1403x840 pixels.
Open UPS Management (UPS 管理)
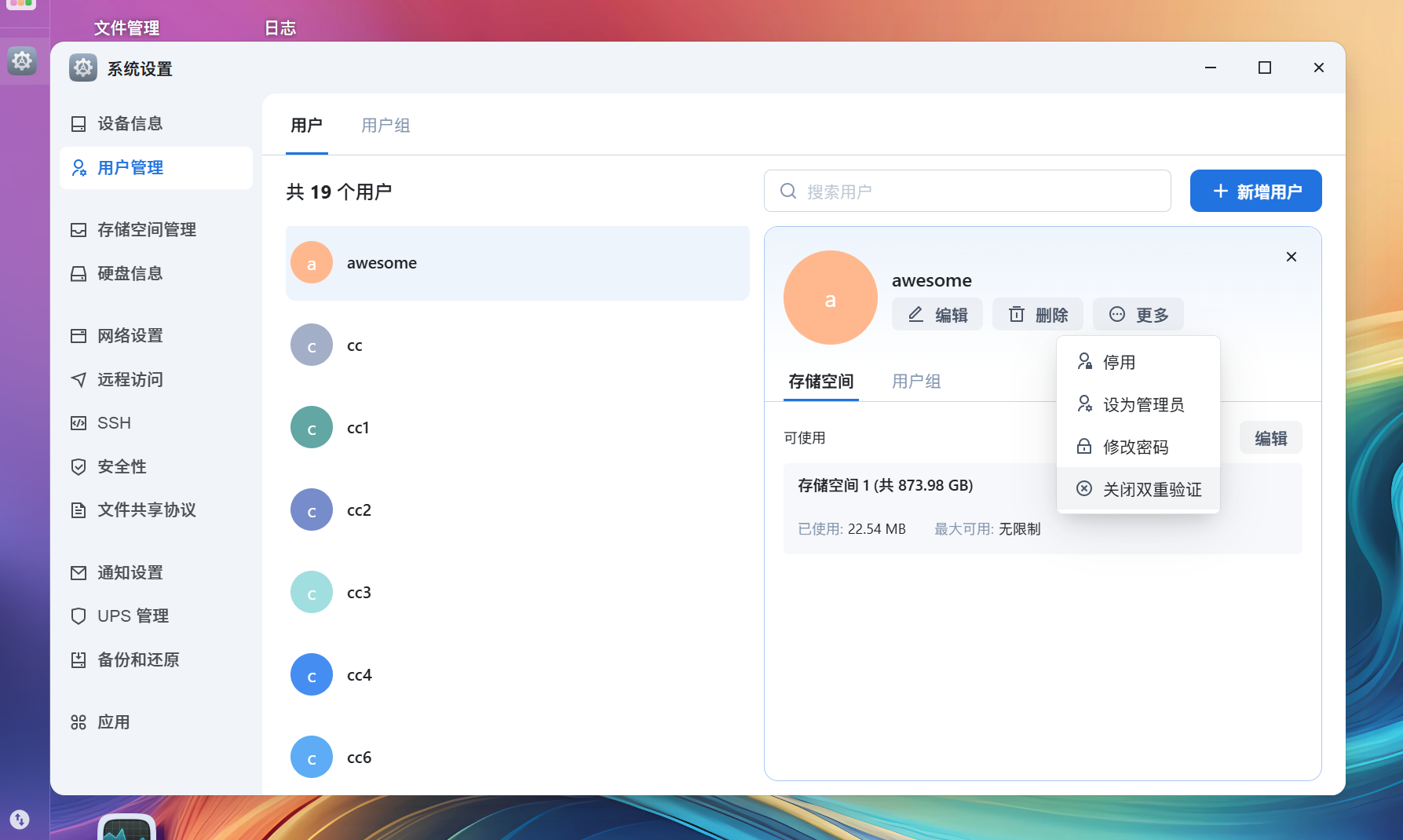point(133,616)
